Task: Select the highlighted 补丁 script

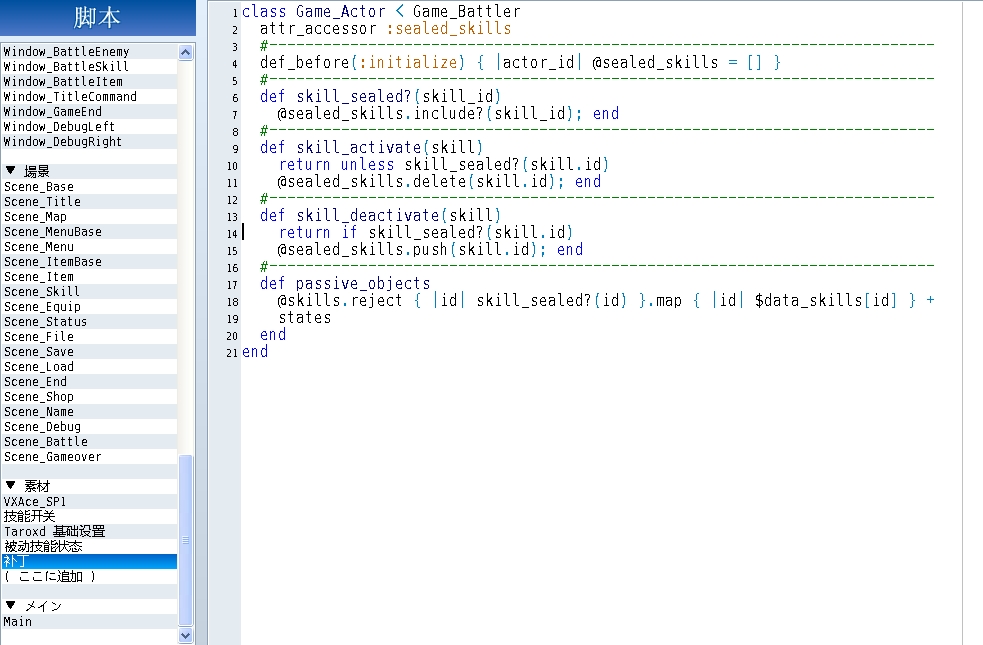Action: (x=90, y=562)
